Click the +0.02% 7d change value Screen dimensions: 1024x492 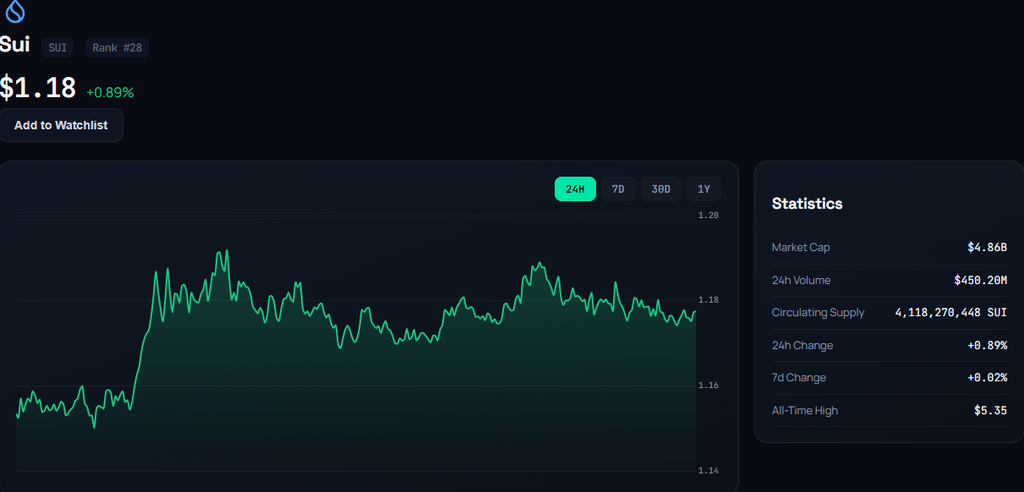(x=987, y=378)
